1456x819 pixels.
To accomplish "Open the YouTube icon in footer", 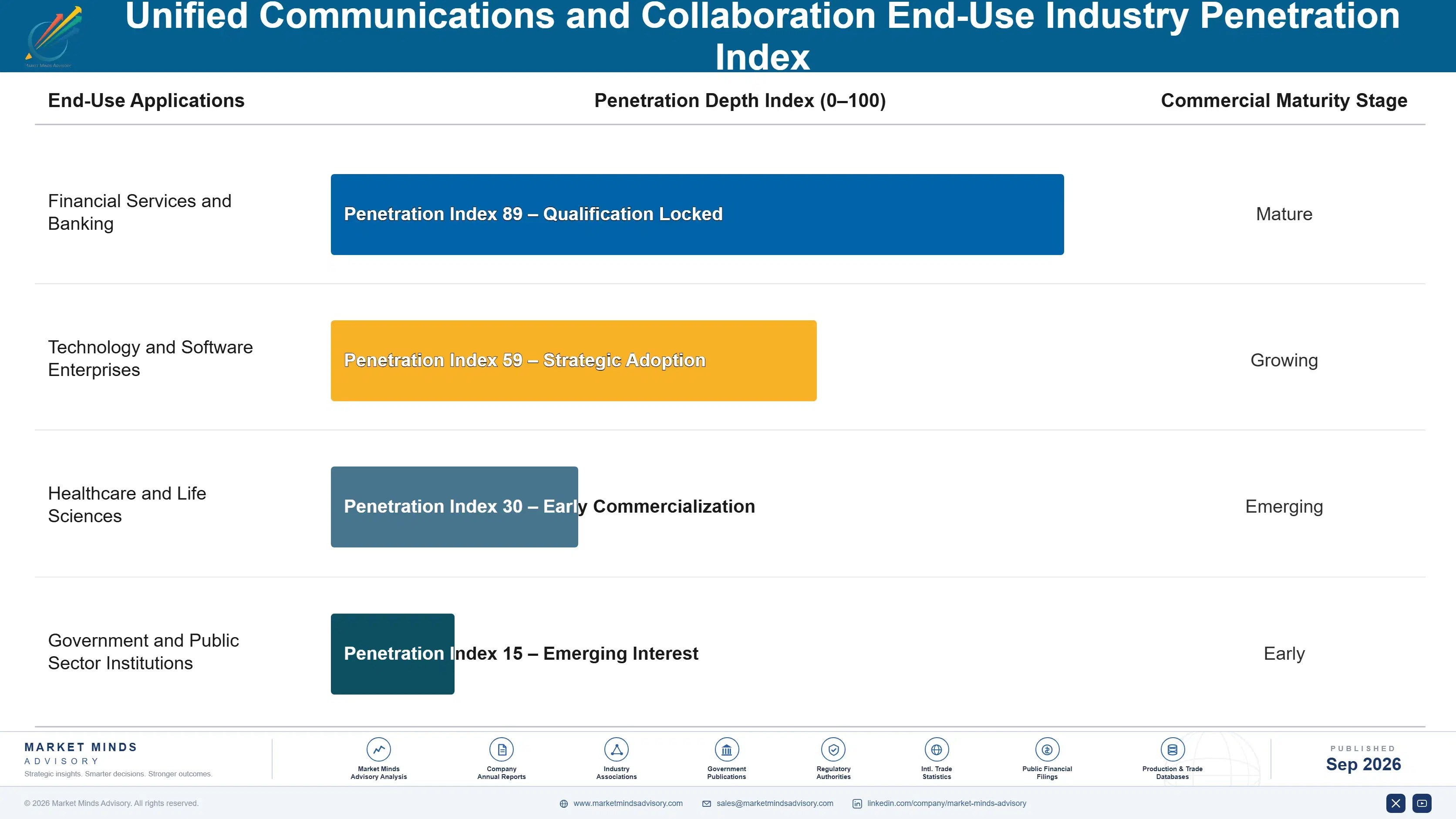I will (x=1422, y=803).
